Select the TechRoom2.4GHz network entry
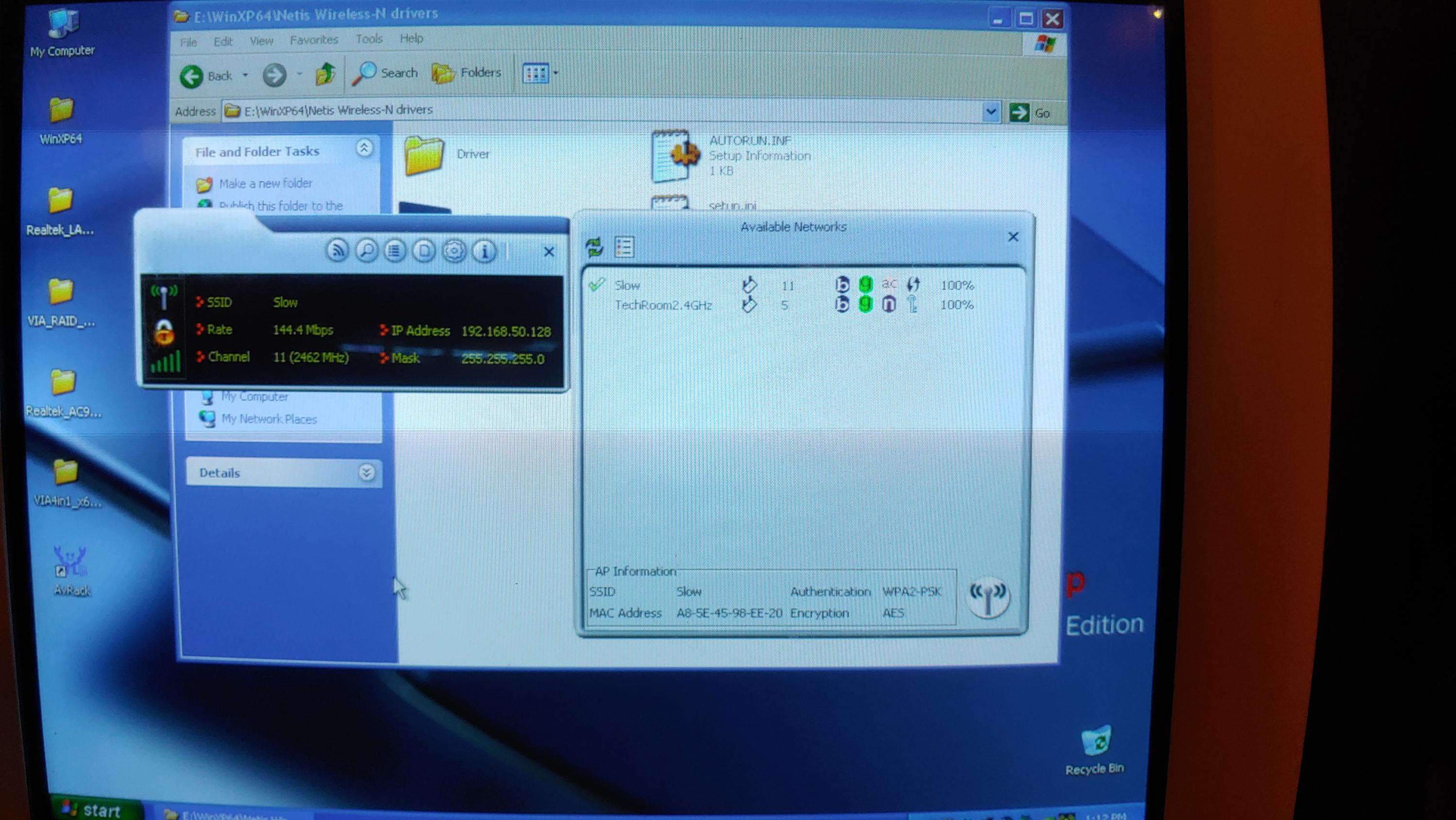 pos(663,305)
